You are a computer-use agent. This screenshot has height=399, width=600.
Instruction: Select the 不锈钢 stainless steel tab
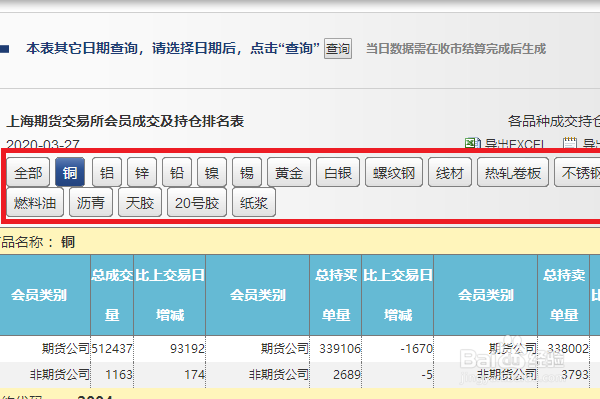[x=577, y=173]
